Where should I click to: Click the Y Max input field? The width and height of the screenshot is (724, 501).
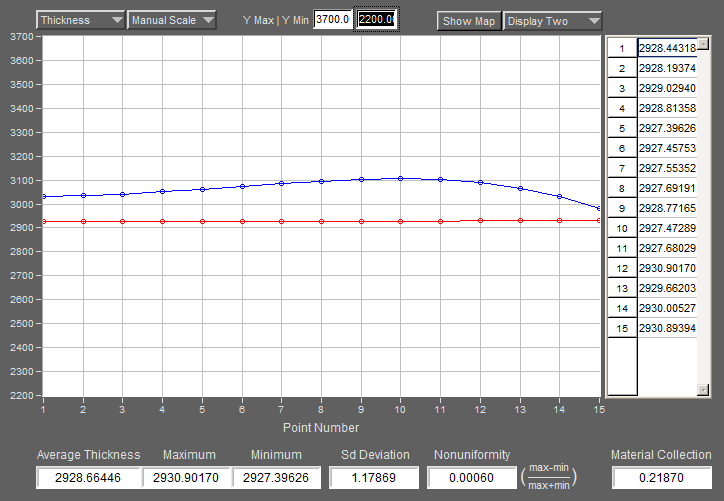332,19
